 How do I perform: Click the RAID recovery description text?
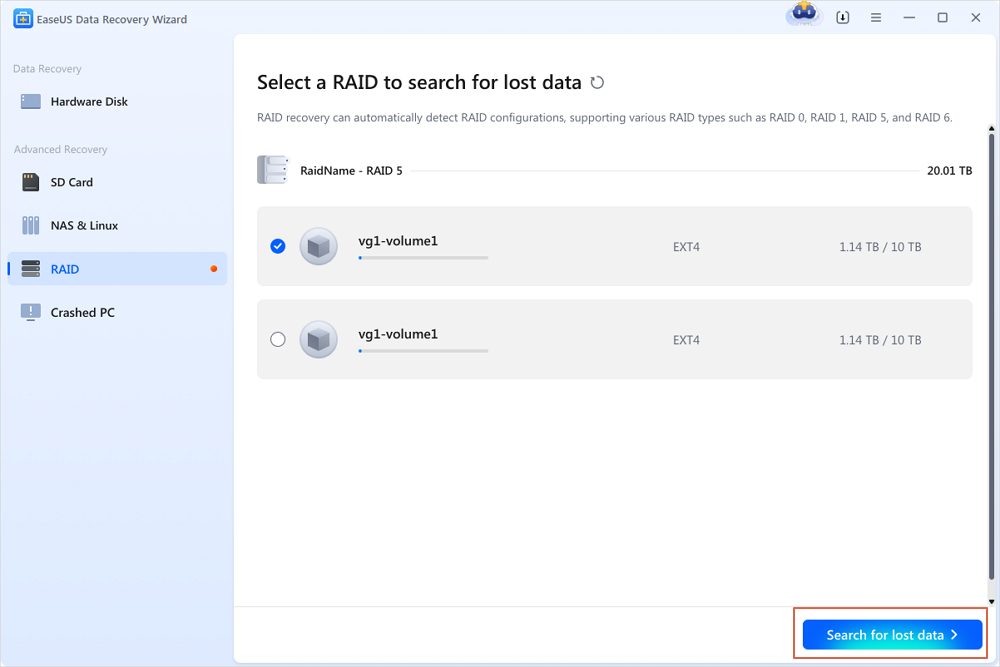point(605,117)
